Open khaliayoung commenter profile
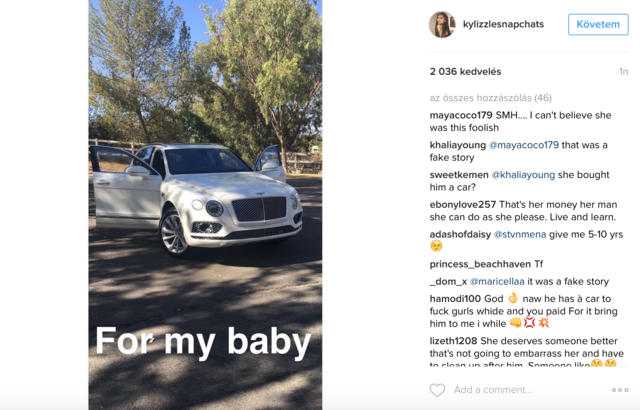Image resolution: width=640 pixels, height=410 pixels. [458, 145]
